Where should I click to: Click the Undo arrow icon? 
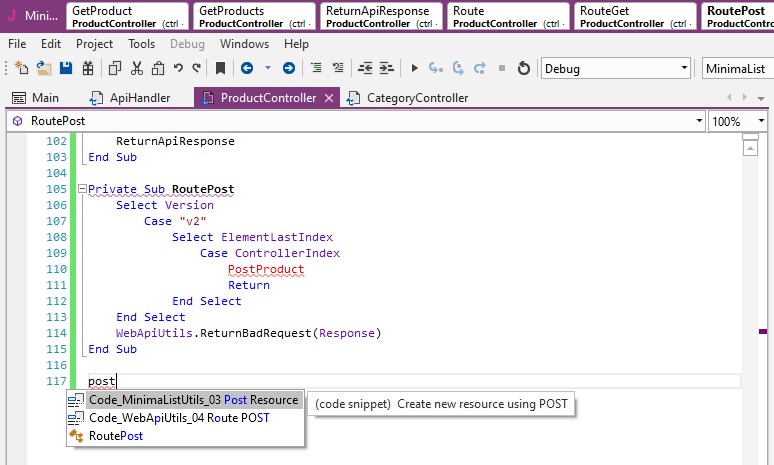178,69
